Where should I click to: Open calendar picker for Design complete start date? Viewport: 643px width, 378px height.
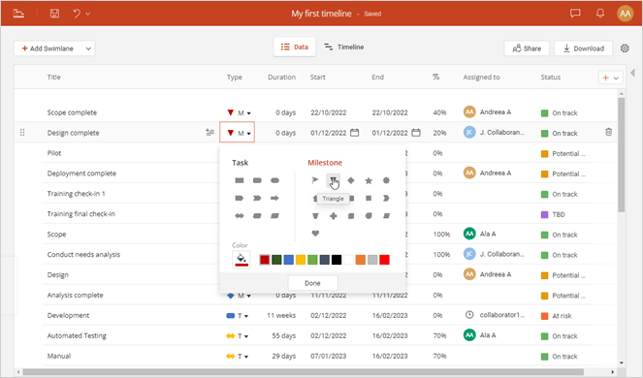(355, 132)
